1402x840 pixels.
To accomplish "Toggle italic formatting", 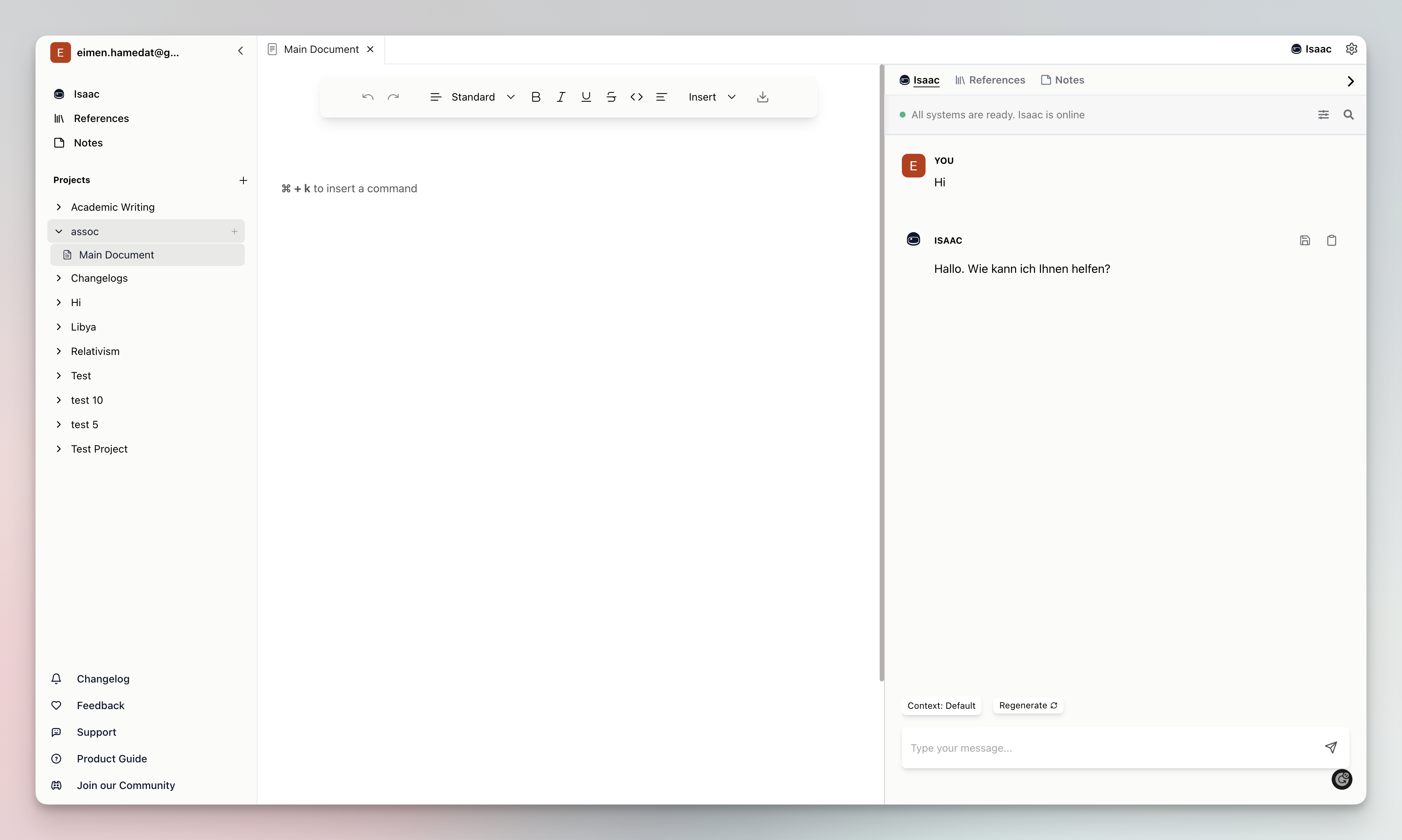I will (x=560, y=97).
